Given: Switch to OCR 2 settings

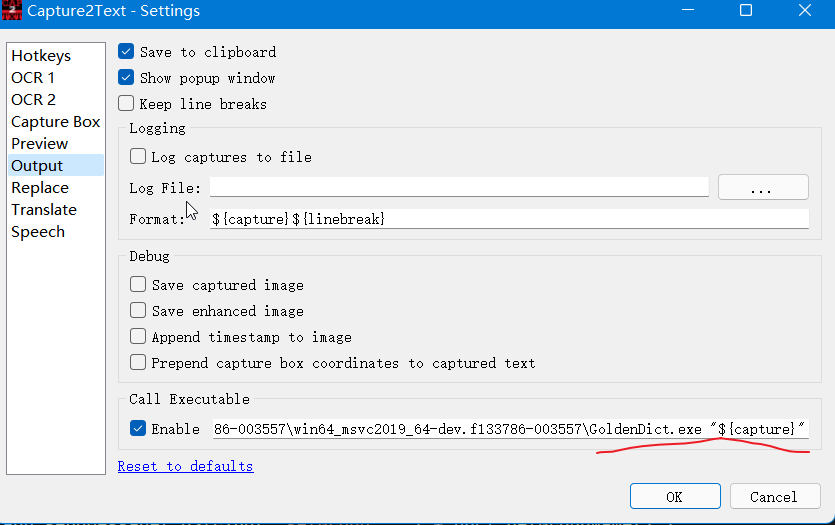Looking at the screenshot, I should click(x=56, y=100).
